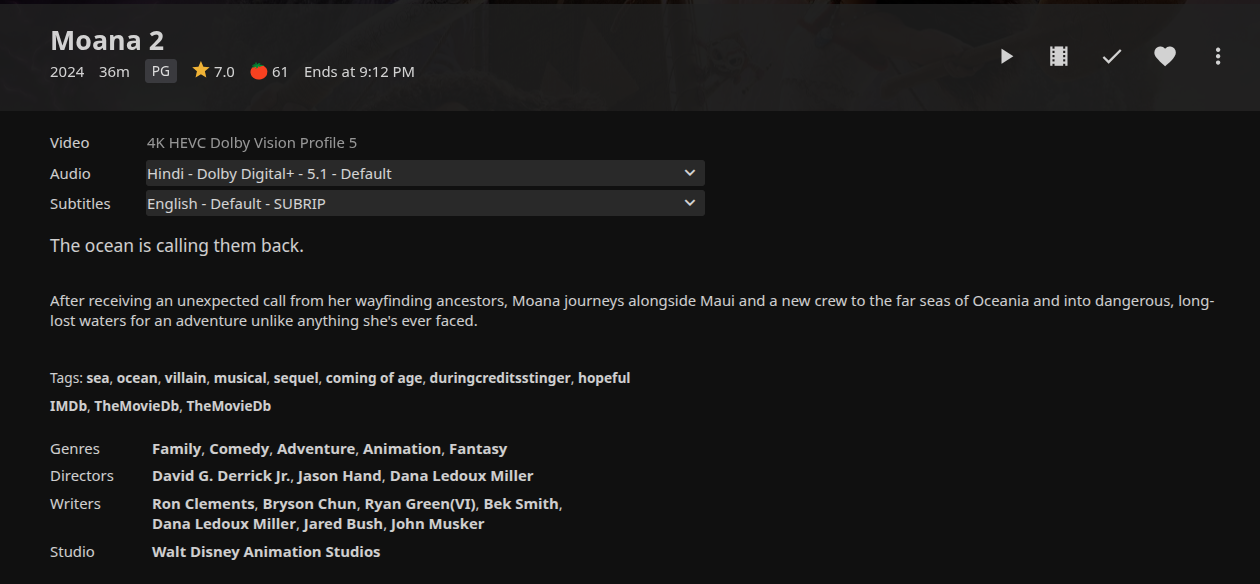
Task: Select the Animation genre
Action: click(x=401, y=449)
